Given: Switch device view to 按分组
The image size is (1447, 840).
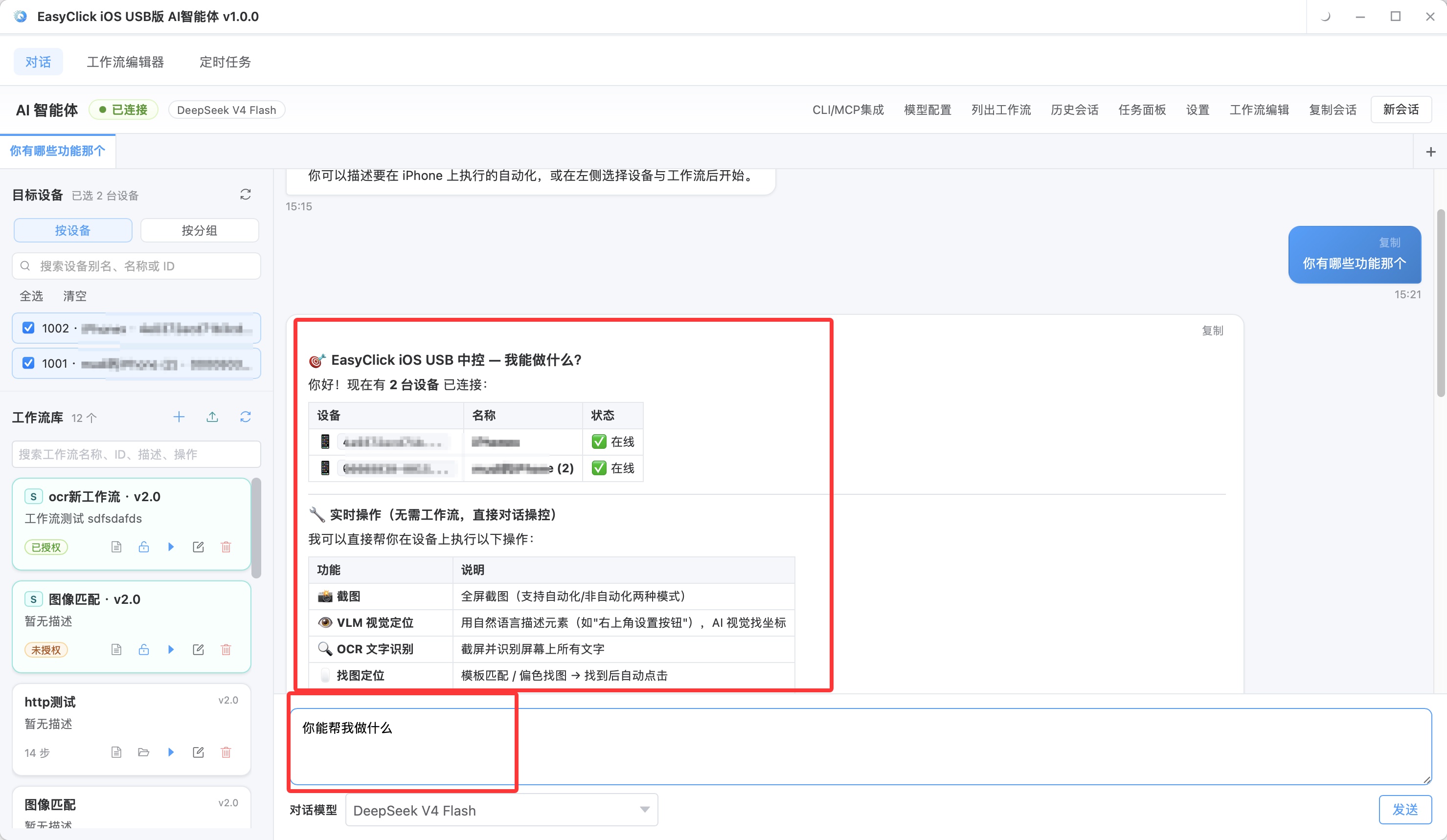Looking at the screenshot, I should click(199, 230).
